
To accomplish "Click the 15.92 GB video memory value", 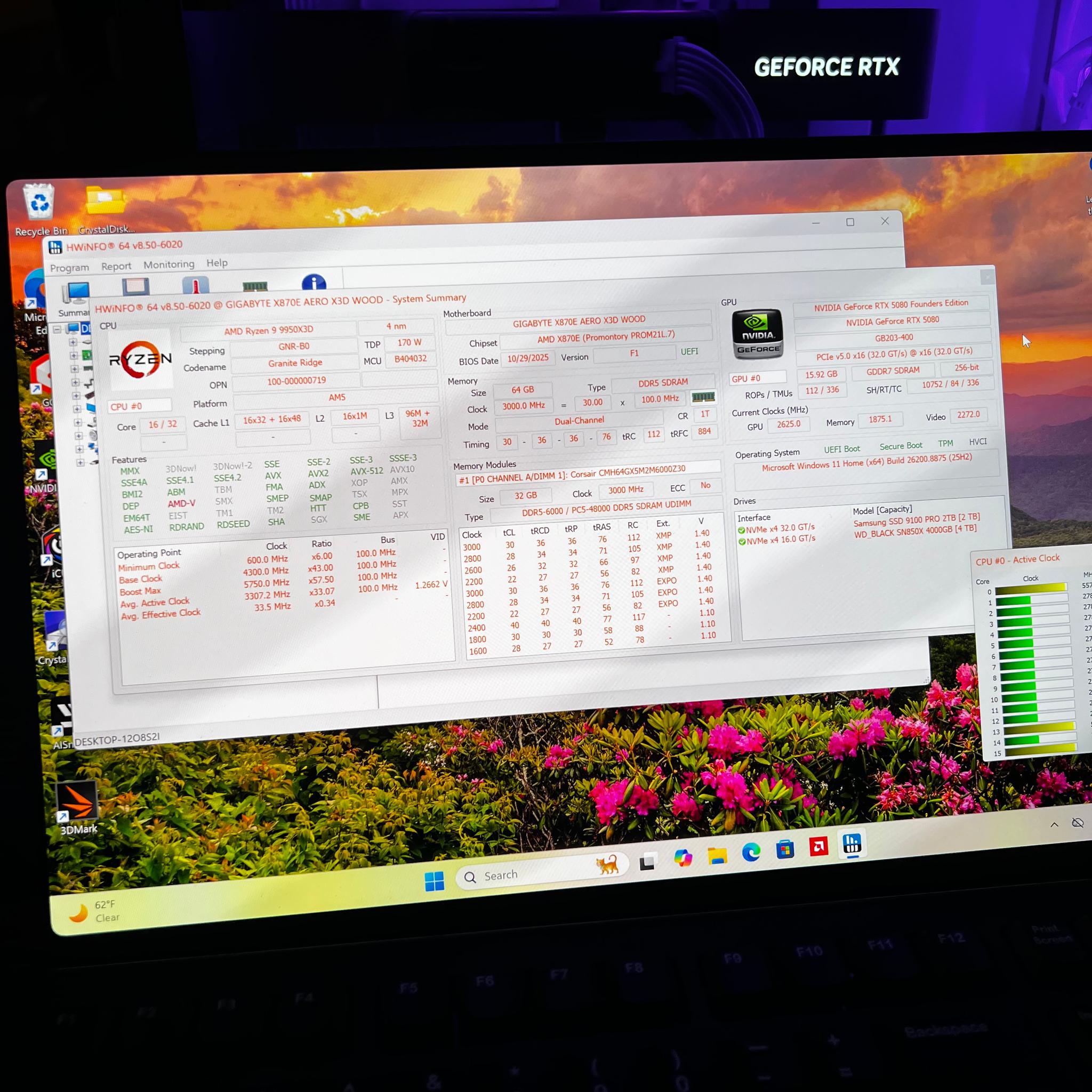I will coord(821,375).
